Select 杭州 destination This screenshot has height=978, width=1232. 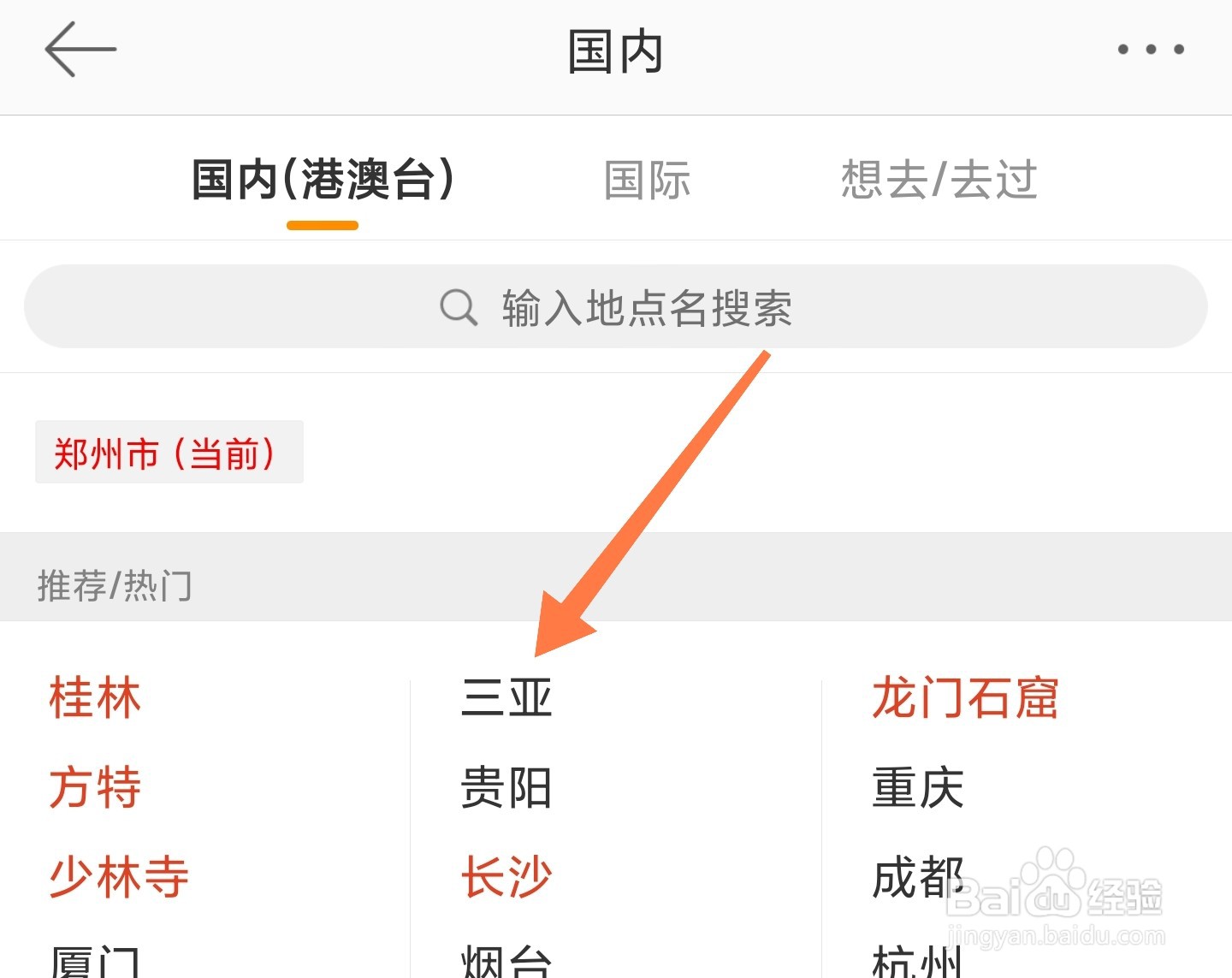click(x=918, y=961)
